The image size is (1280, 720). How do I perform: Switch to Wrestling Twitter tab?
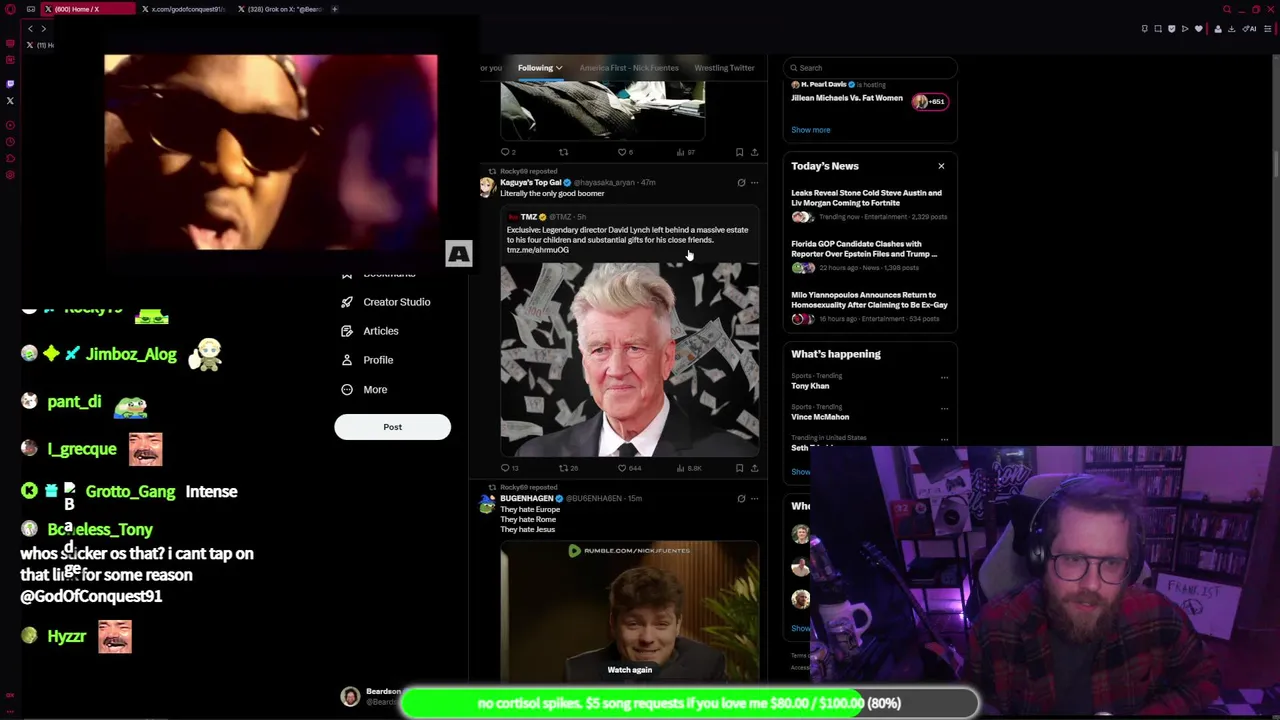click(x=724, y=68)
